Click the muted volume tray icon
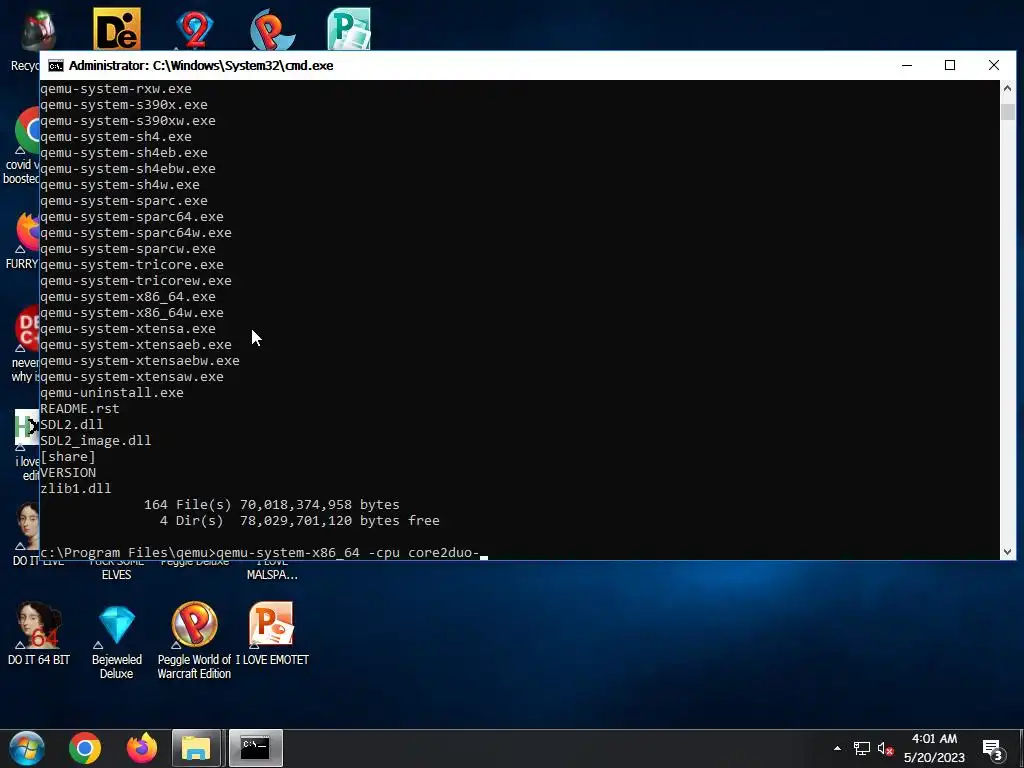Image resolution: width=1024 pixels, height=768 pixels. click(886, 748)
